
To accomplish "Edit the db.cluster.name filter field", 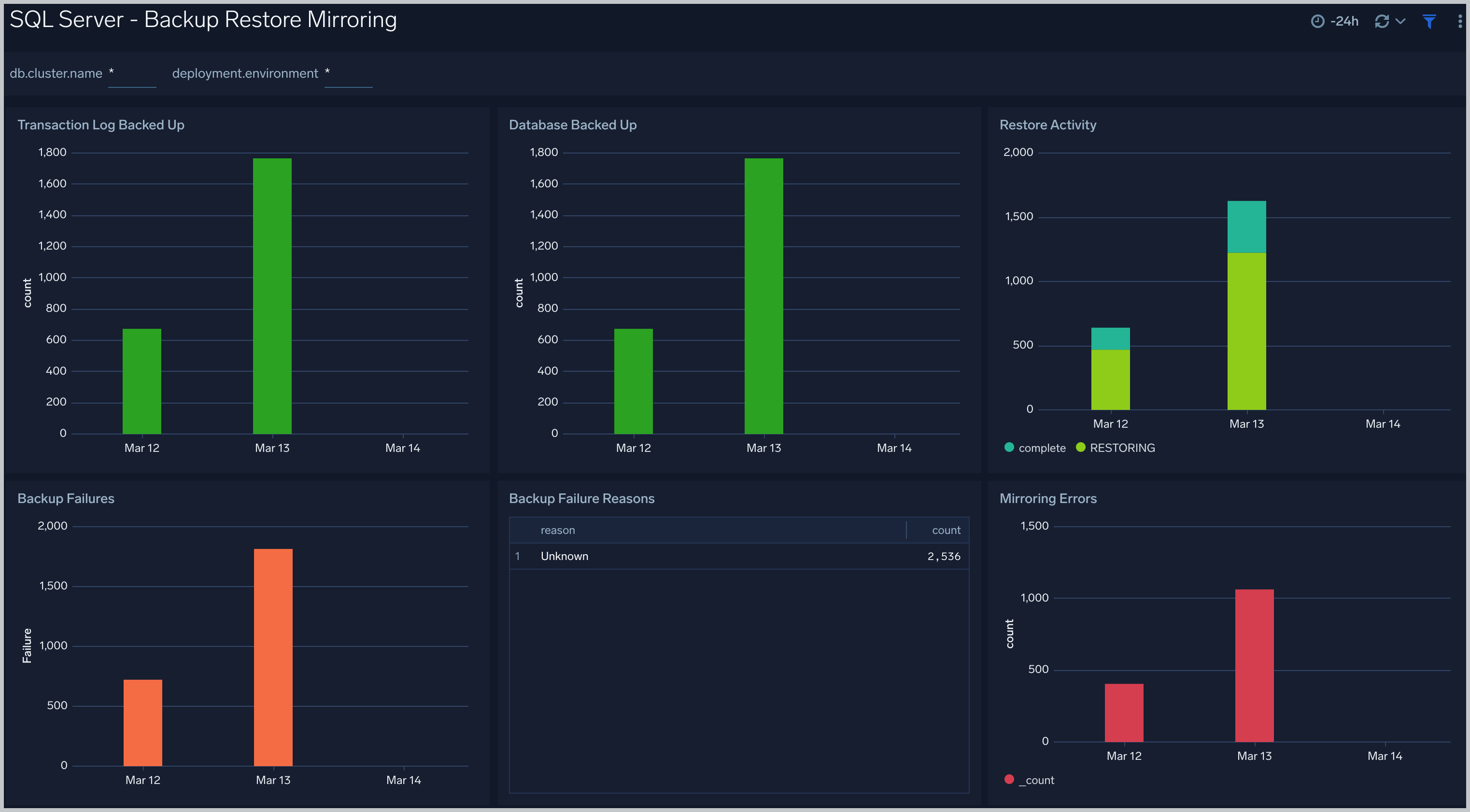I will [132, 74].
